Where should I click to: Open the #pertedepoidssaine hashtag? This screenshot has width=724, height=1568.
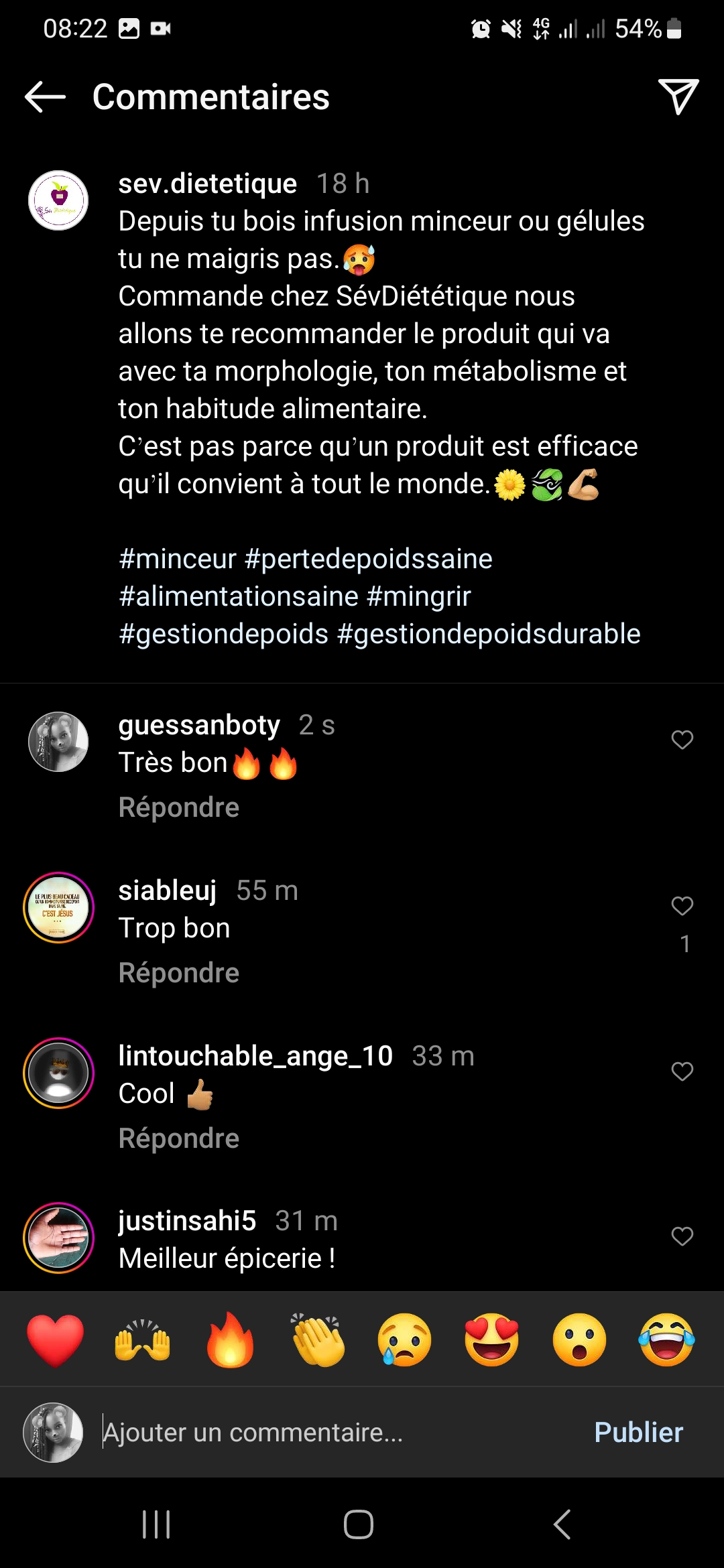pyautogui.click(x=369, y=559)
